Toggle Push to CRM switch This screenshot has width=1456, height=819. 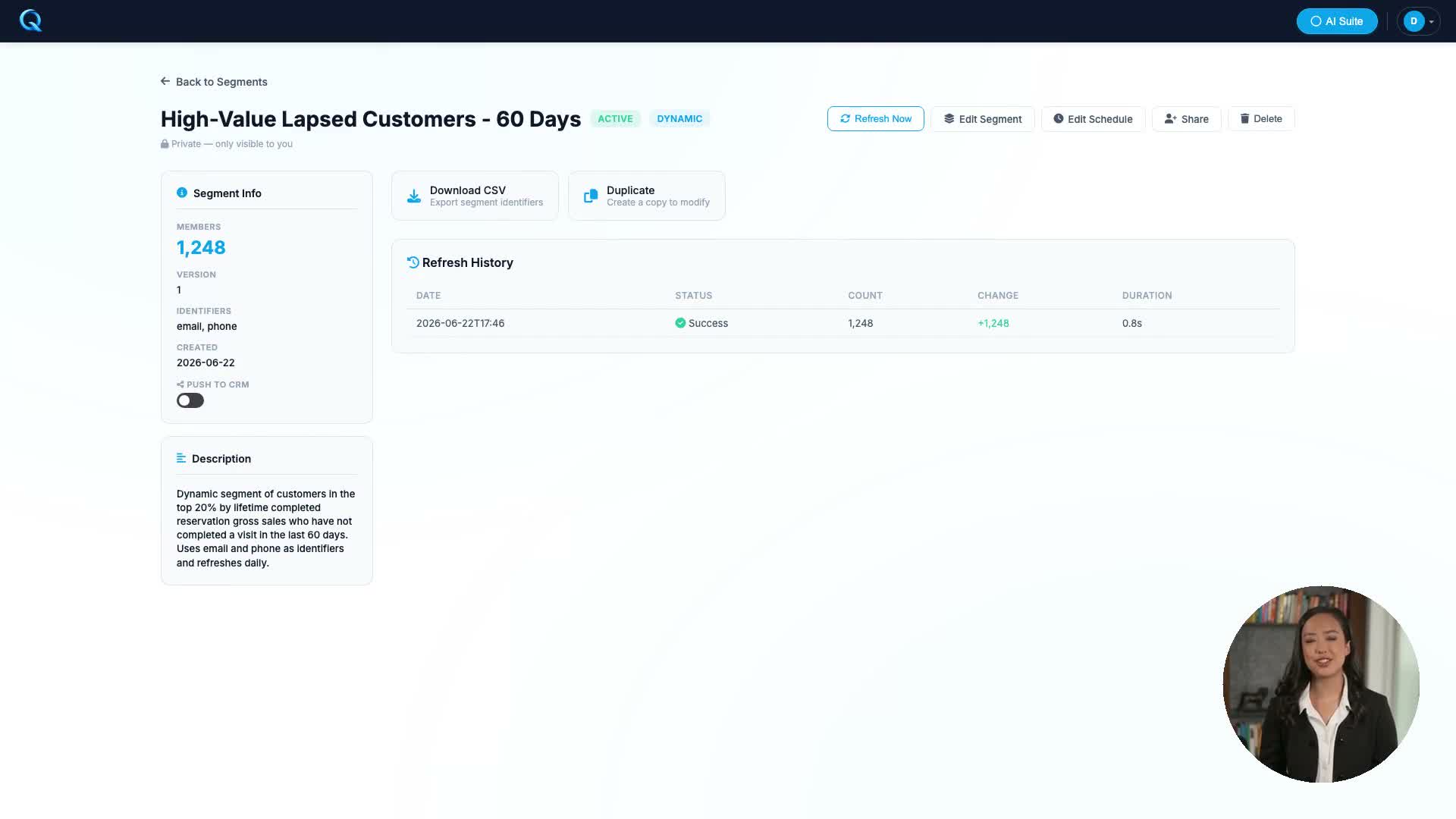[190, 400]
